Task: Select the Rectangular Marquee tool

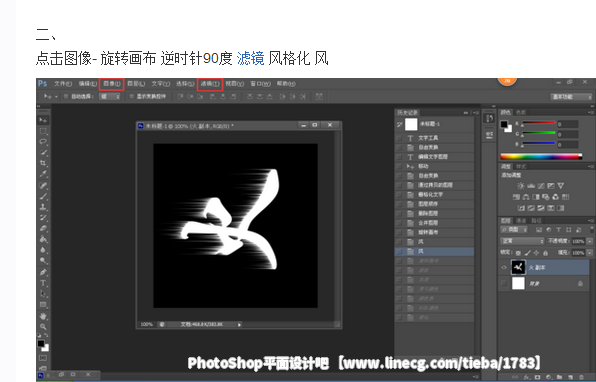Action: pyautogui.click(x=43, y=131)
